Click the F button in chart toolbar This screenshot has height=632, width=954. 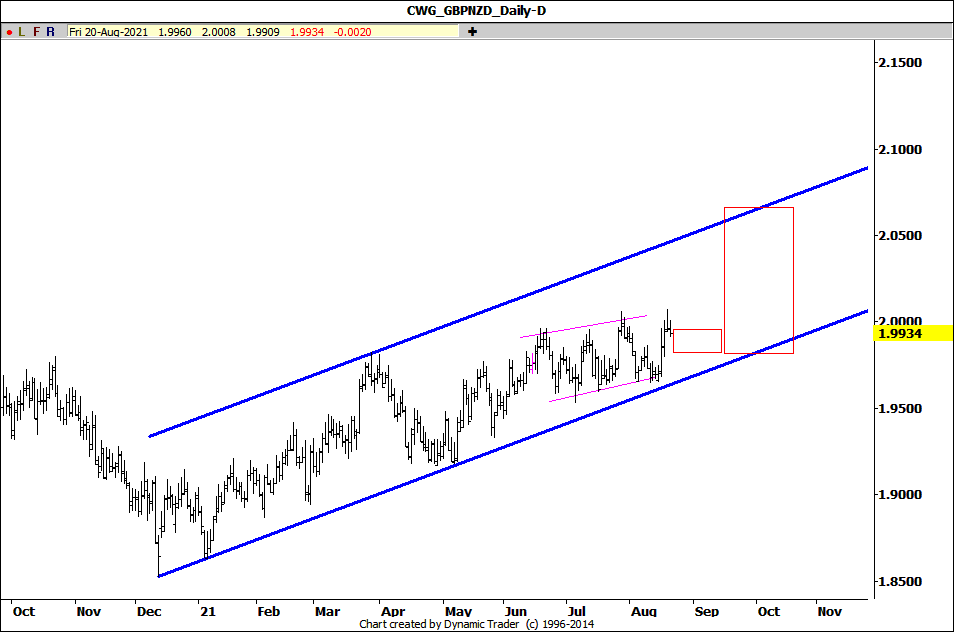(37, 32)
